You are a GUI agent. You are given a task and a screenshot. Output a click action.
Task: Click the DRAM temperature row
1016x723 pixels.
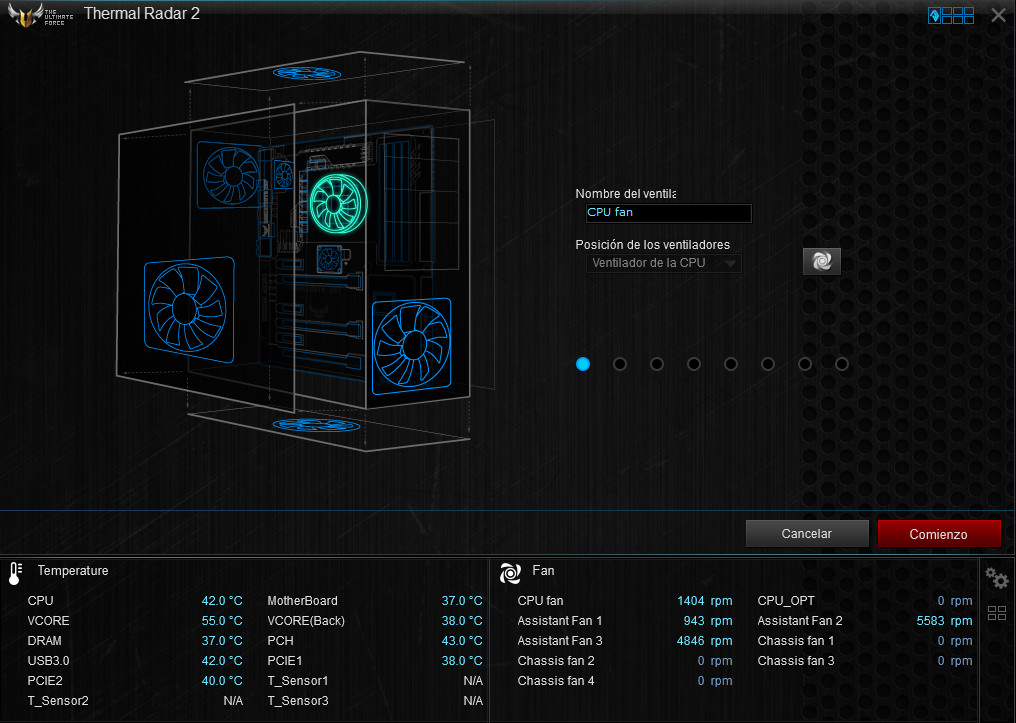point(135,641)
